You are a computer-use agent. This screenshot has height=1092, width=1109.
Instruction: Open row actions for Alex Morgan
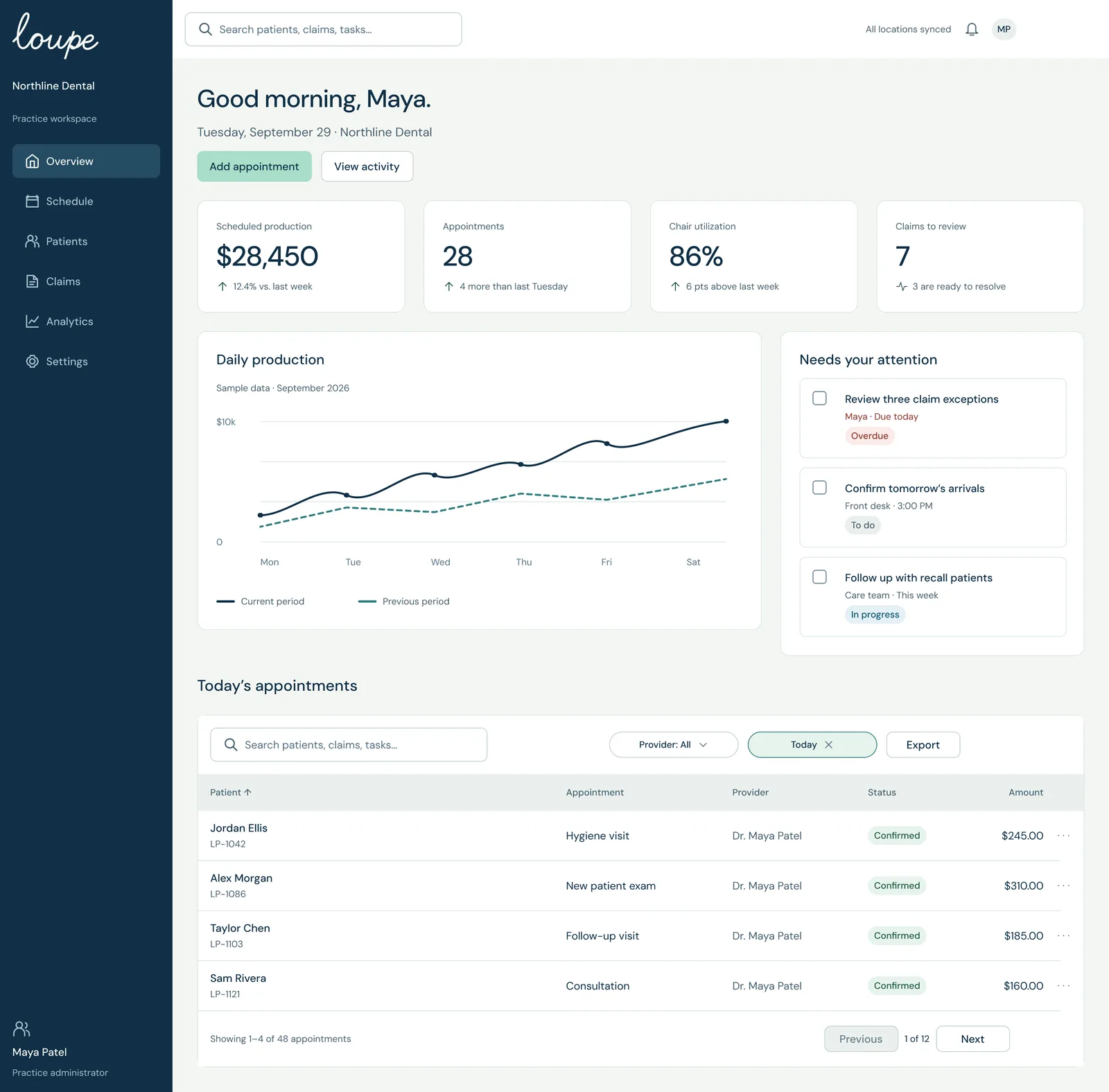[x=1063, y=886]
